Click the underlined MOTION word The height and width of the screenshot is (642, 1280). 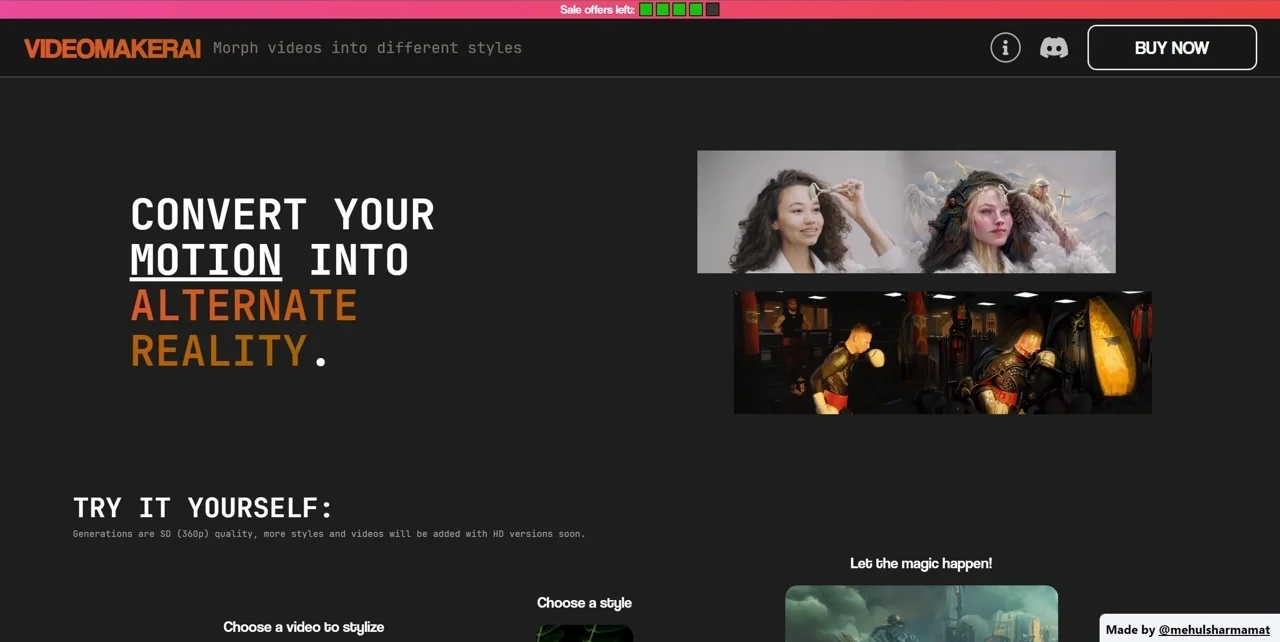pos(206,260)
